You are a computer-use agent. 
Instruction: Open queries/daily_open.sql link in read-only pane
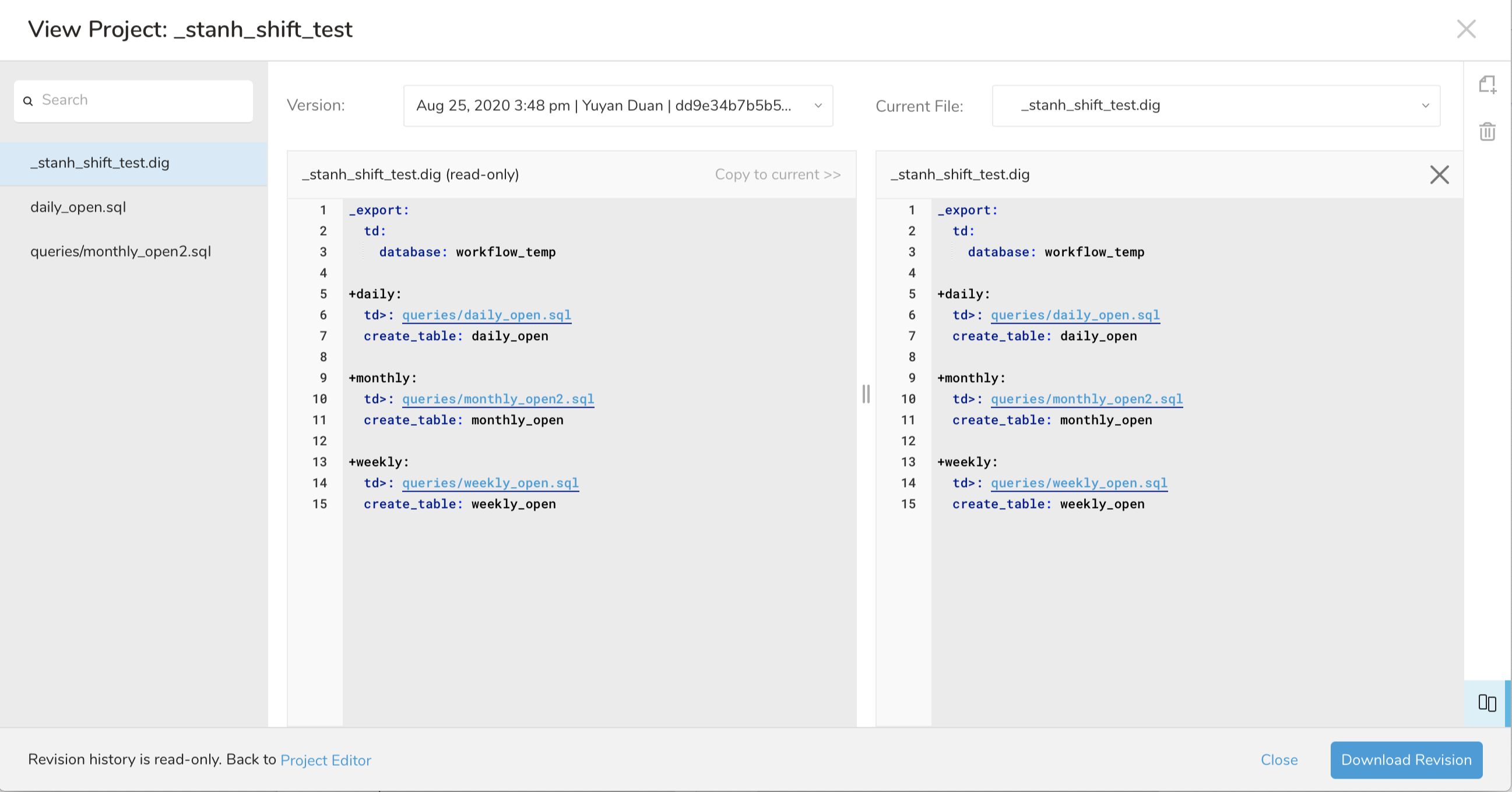pyautogui.click(x=486, y=316)
